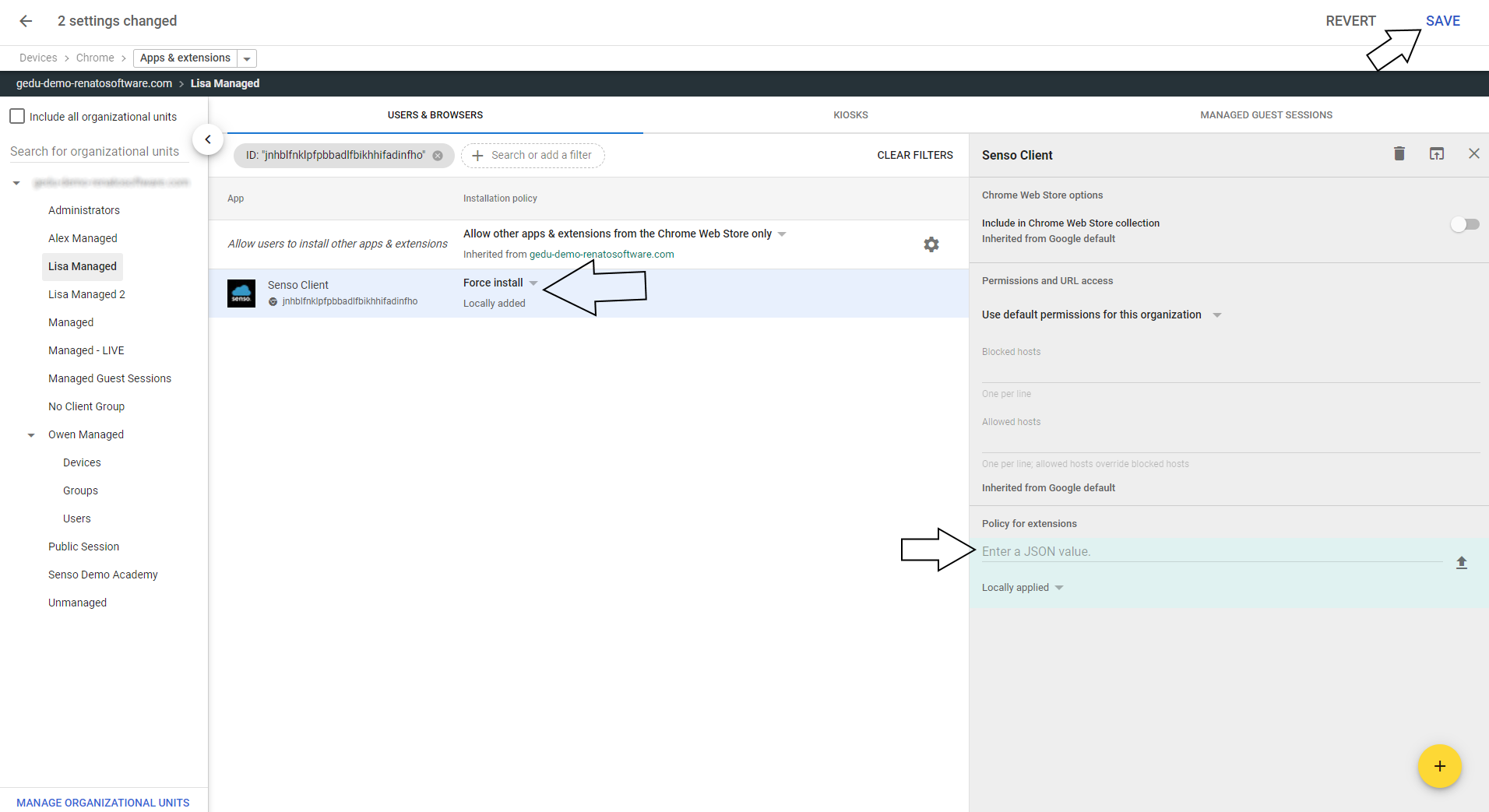1489x812 pixels.
Task: Upload JSON policy file icon
Action: point(1462,562)
